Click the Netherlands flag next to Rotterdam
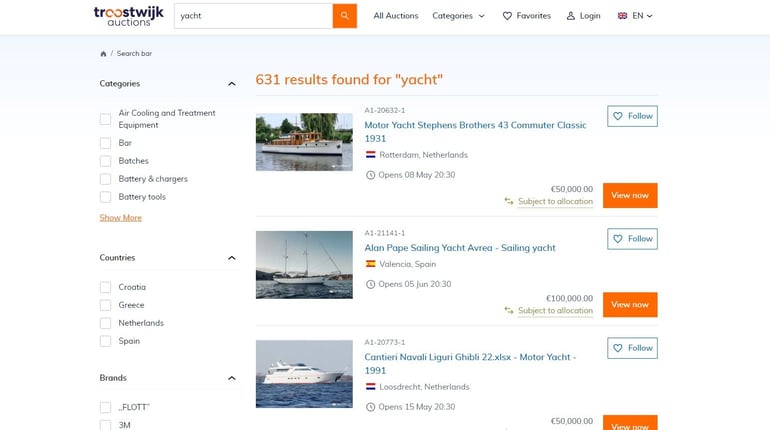 pyautogui.click(x=371, y=155)
